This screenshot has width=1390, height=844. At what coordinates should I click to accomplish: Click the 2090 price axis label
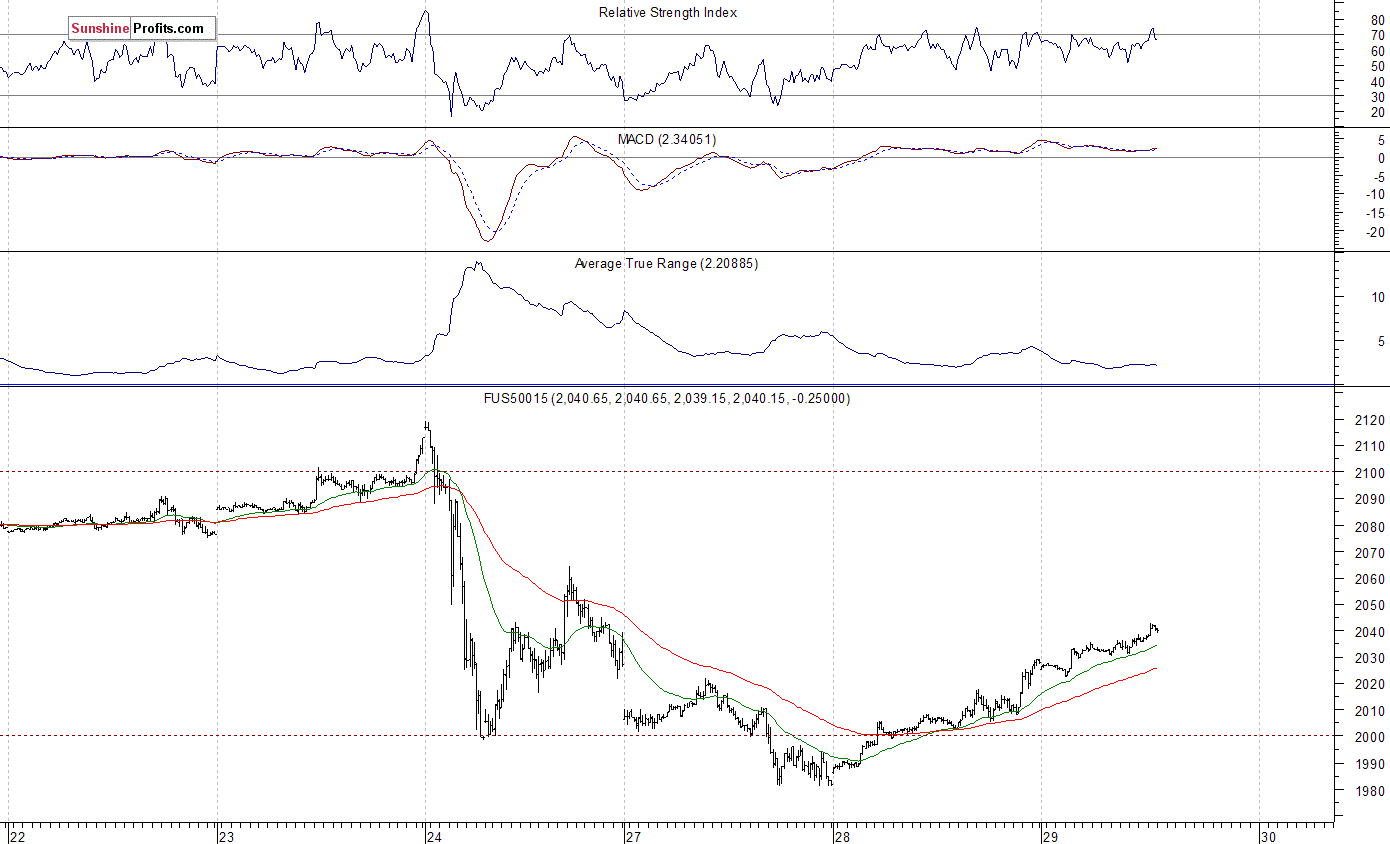1369,499
